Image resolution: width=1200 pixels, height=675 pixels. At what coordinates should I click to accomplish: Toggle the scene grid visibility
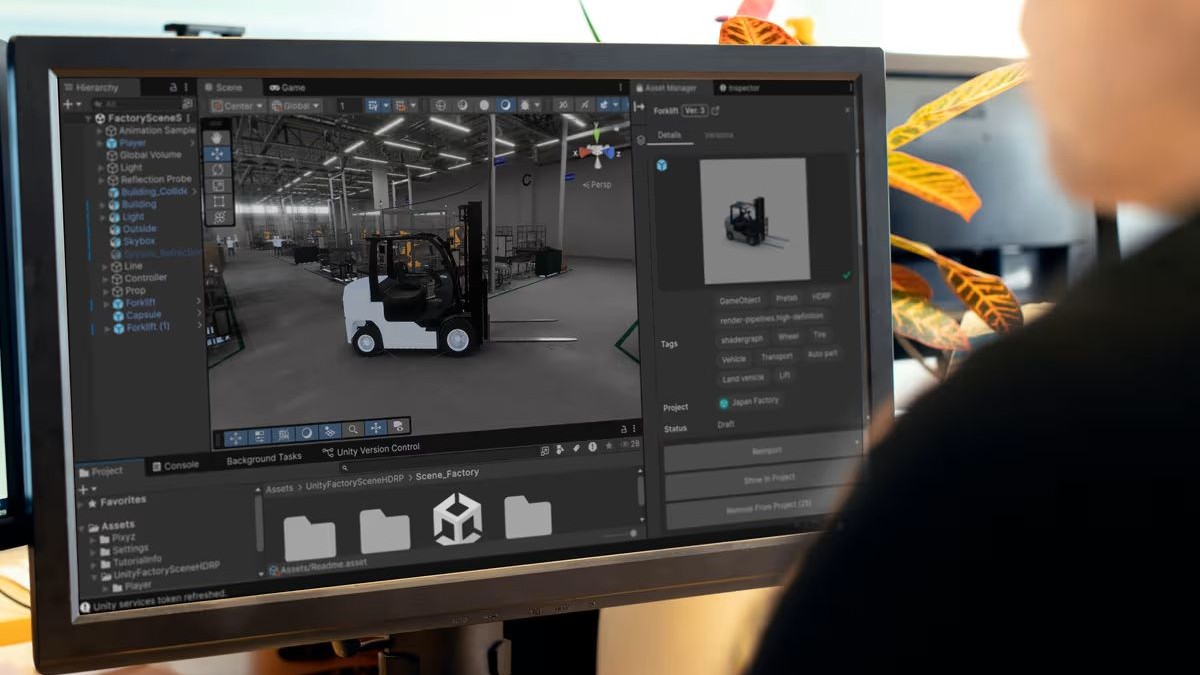point(374,105)
